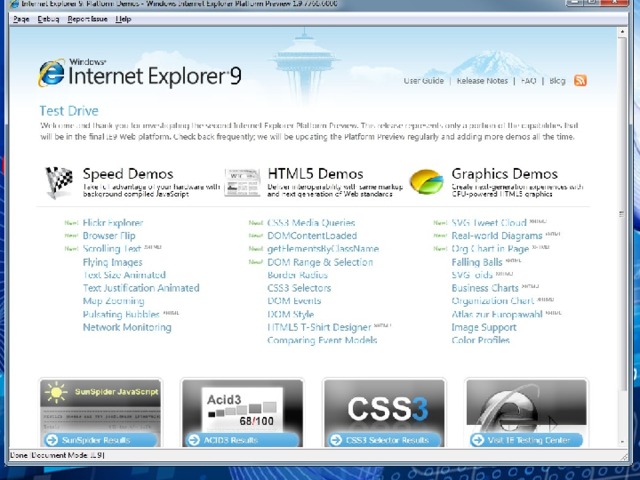The width and height of the screenshot is (640, 480).
Task: Open the Business Charts demo
Action: coord(485,288)
